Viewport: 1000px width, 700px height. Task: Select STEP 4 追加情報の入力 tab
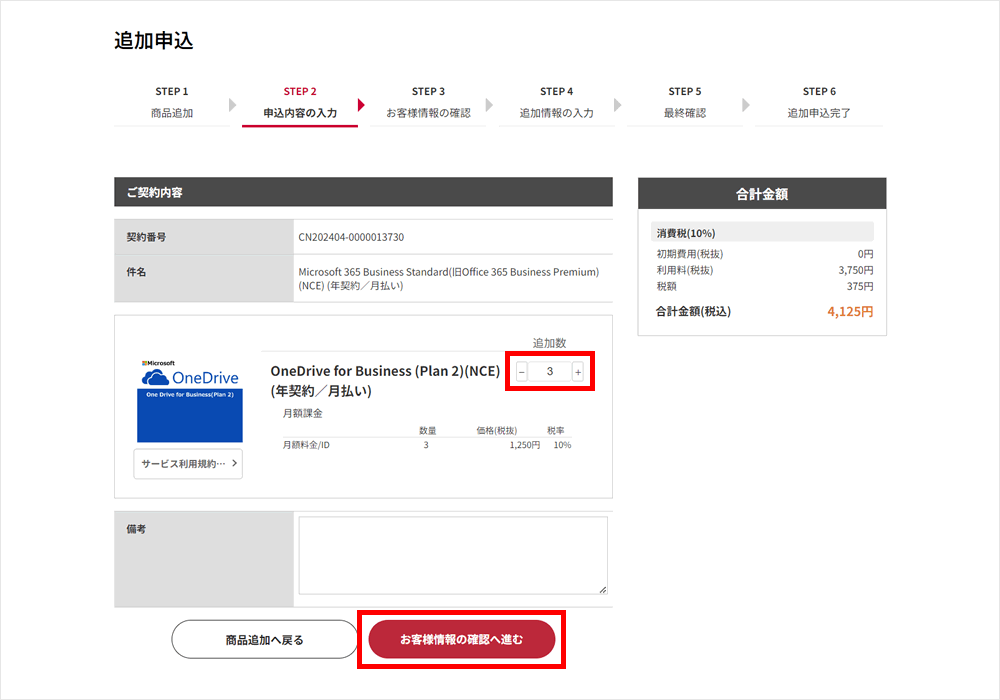click(556, 103)
